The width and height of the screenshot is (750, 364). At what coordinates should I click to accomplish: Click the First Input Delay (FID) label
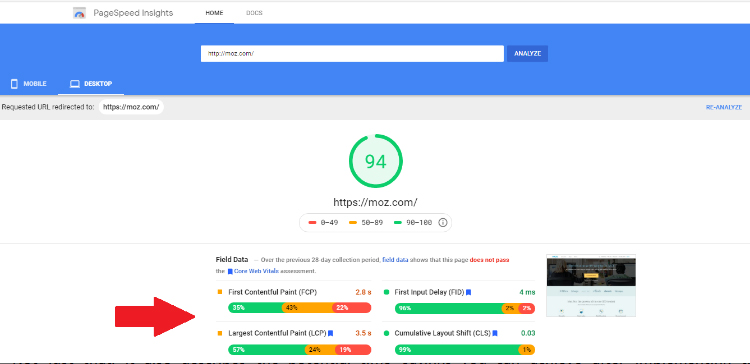[x=430, y=292]
